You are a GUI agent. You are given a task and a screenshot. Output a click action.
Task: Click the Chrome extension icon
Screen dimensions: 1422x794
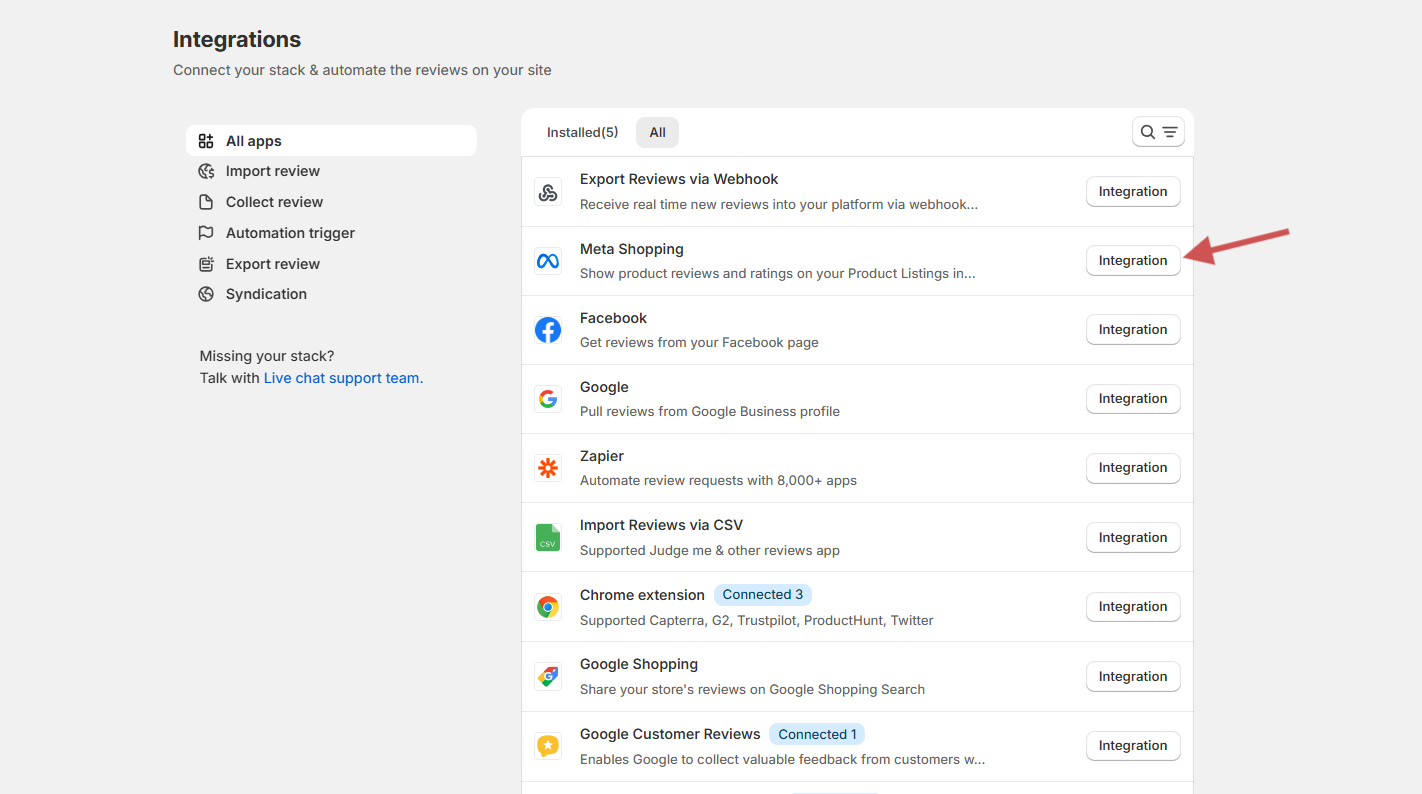click(547, 607)
